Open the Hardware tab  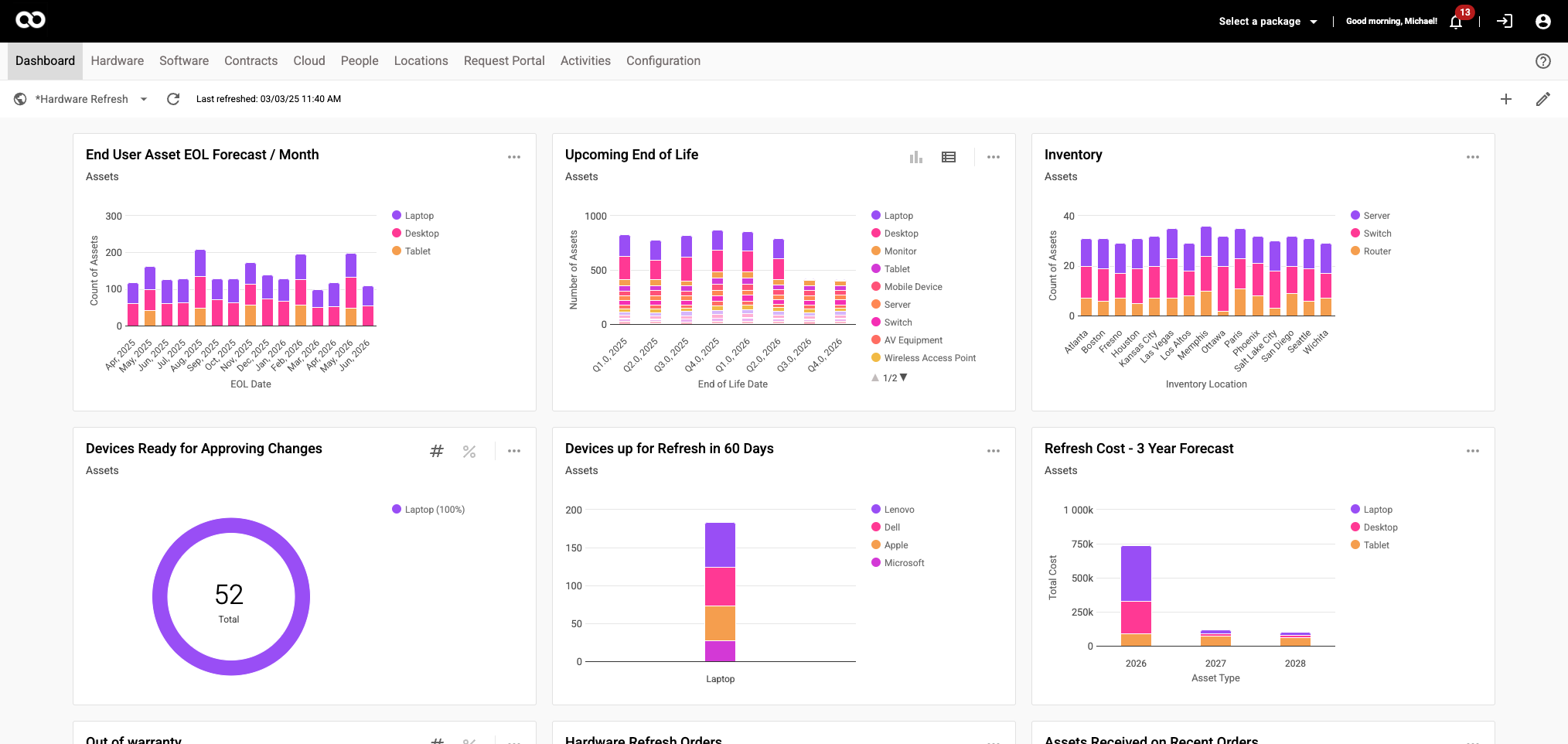click(117, 61)
